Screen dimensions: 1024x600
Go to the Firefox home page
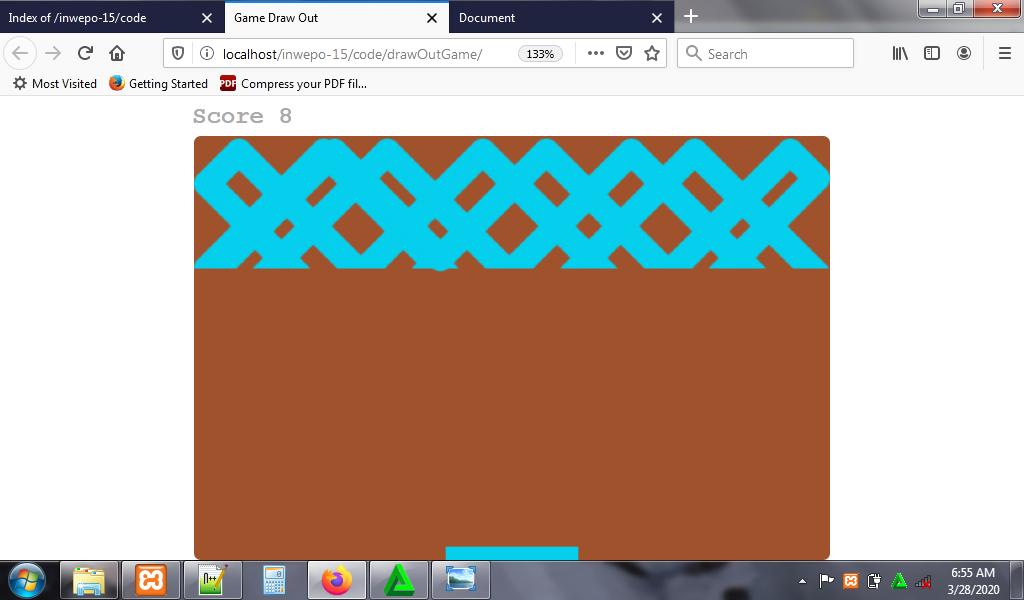(117, 53)
